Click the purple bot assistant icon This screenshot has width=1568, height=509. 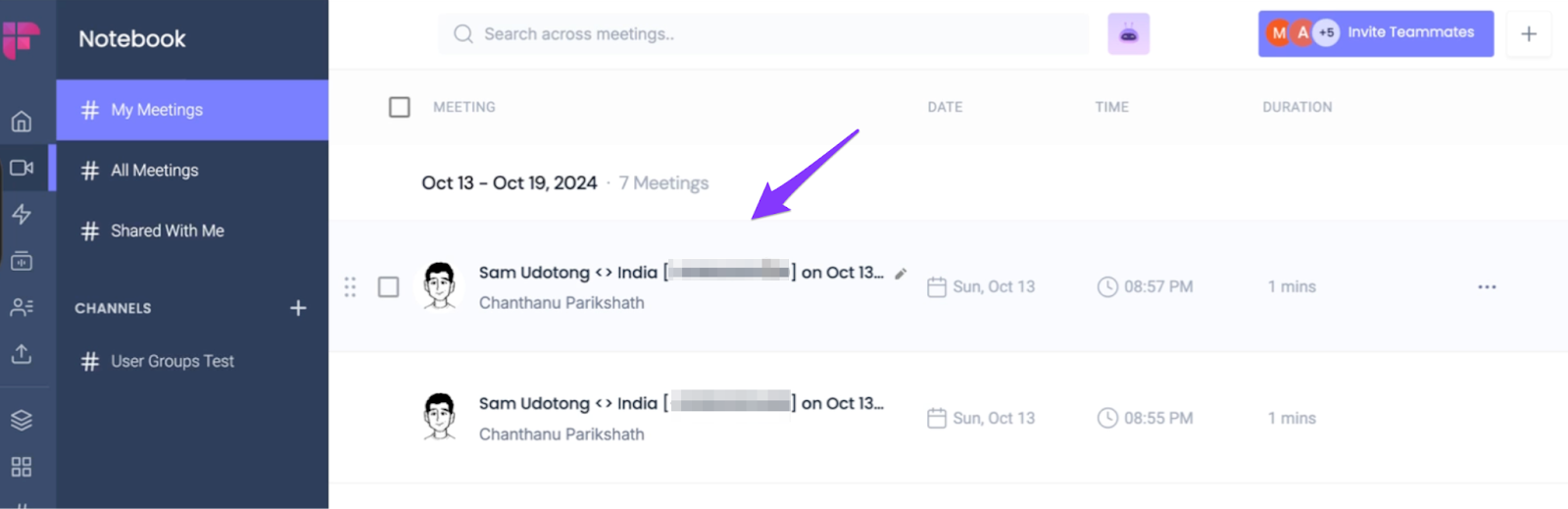click(x=1128, y=34)
